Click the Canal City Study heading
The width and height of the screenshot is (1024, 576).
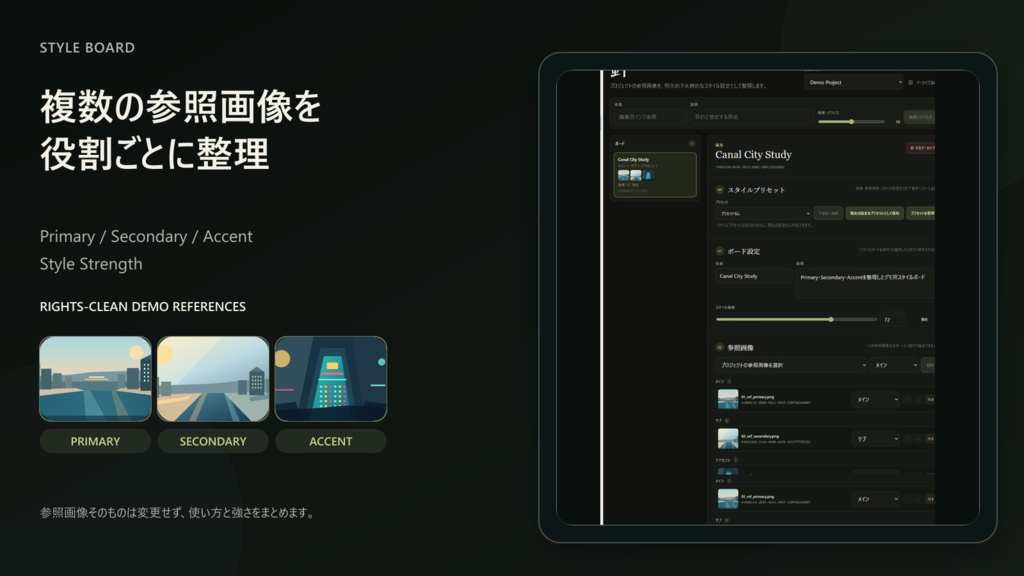(753, 155)
